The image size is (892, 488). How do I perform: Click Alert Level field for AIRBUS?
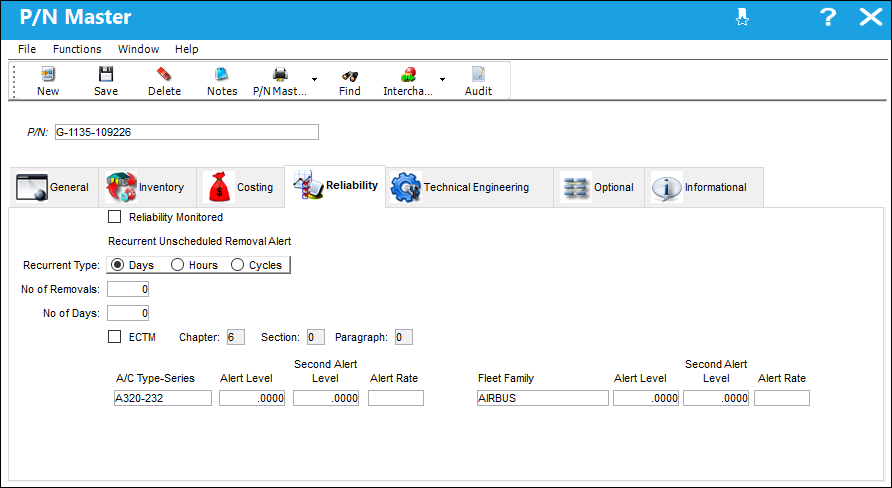(x=646, y=398)
